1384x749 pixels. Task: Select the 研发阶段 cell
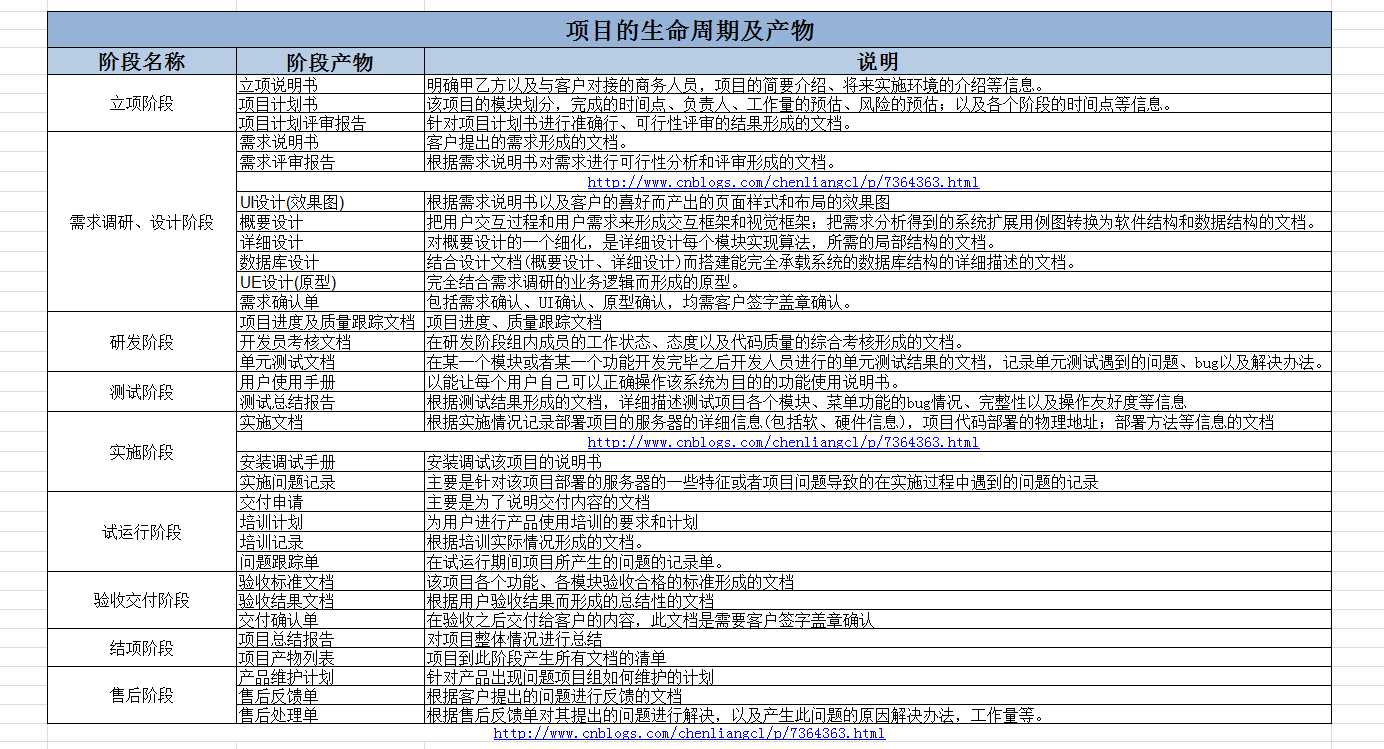(142, 342)
